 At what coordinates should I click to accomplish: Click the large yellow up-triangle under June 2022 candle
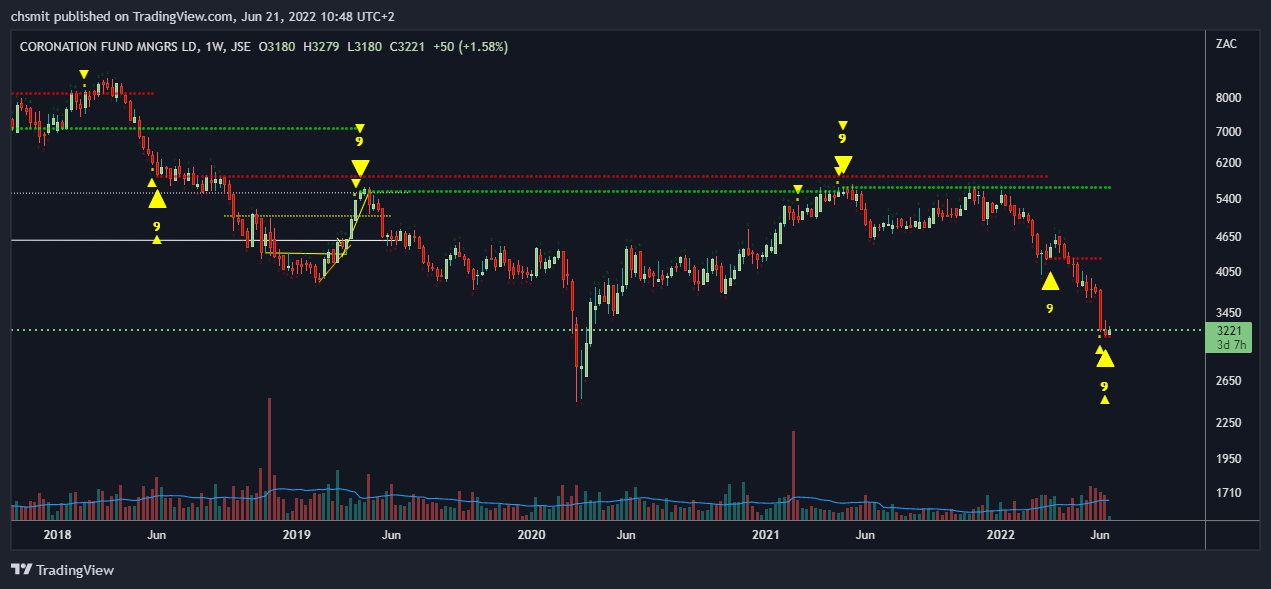tap(1105, 358)
